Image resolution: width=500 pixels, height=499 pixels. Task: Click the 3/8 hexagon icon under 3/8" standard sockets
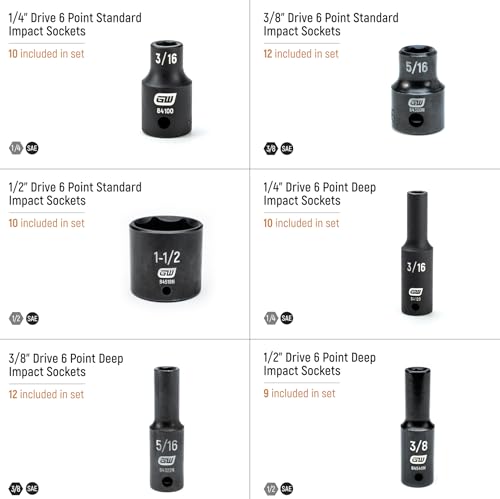pyautogui.click(x=271, y=148)
